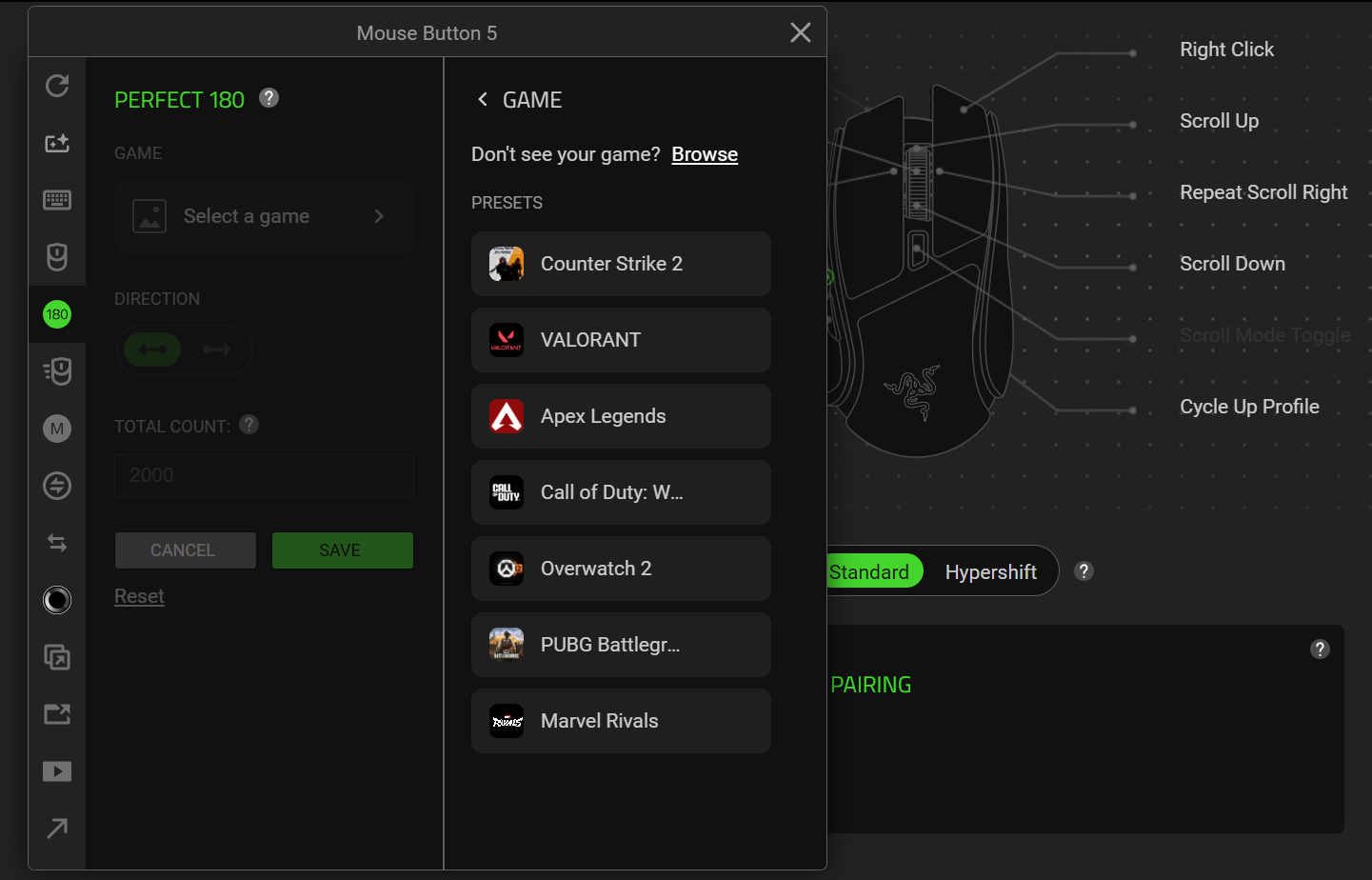Open the Switch Profile arrows icon

[57, 543]
